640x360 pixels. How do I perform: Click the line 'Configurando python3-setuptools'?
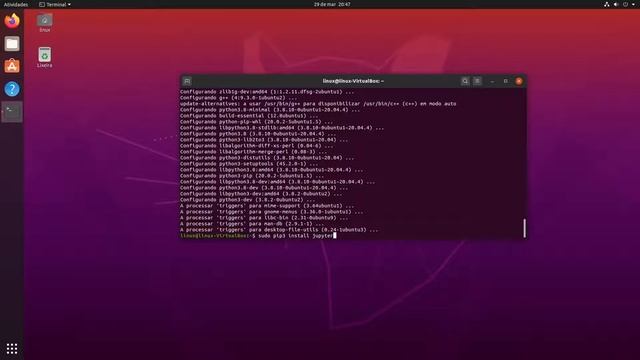[x=249, y=164]
